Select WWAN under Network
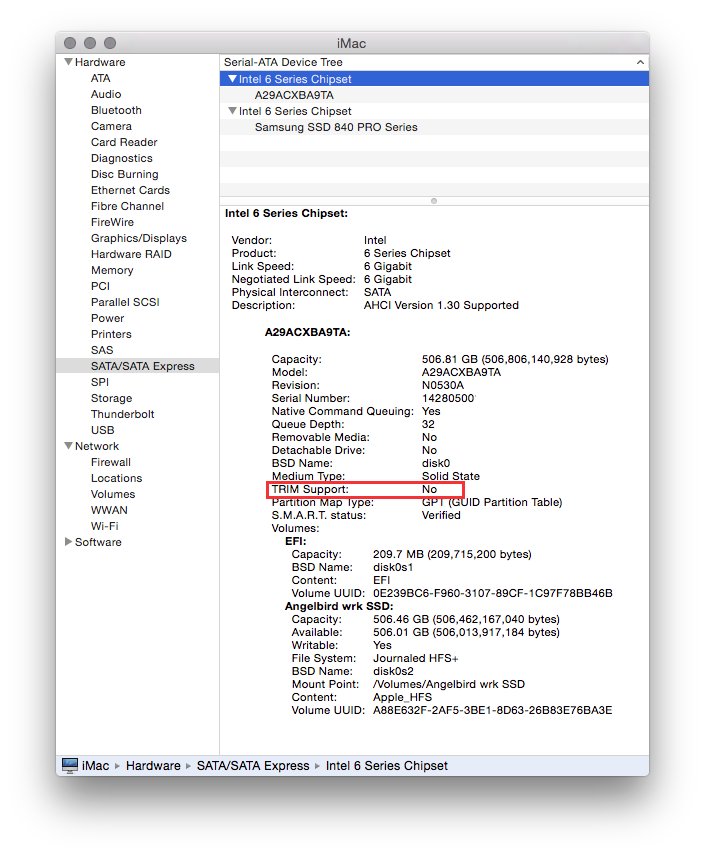Viewport: 705px width, 856px height. point(109,510)
